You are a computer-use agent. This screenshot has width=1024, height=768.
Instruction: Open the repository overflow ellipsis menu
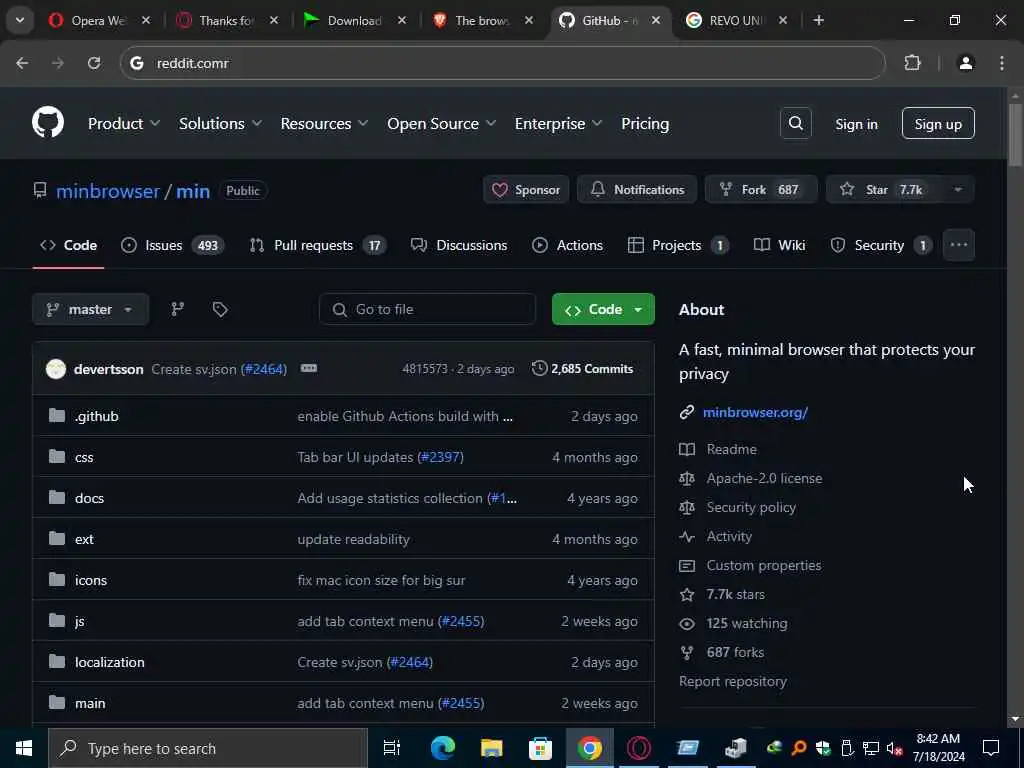pyautogui.click(x=959, y=245)
